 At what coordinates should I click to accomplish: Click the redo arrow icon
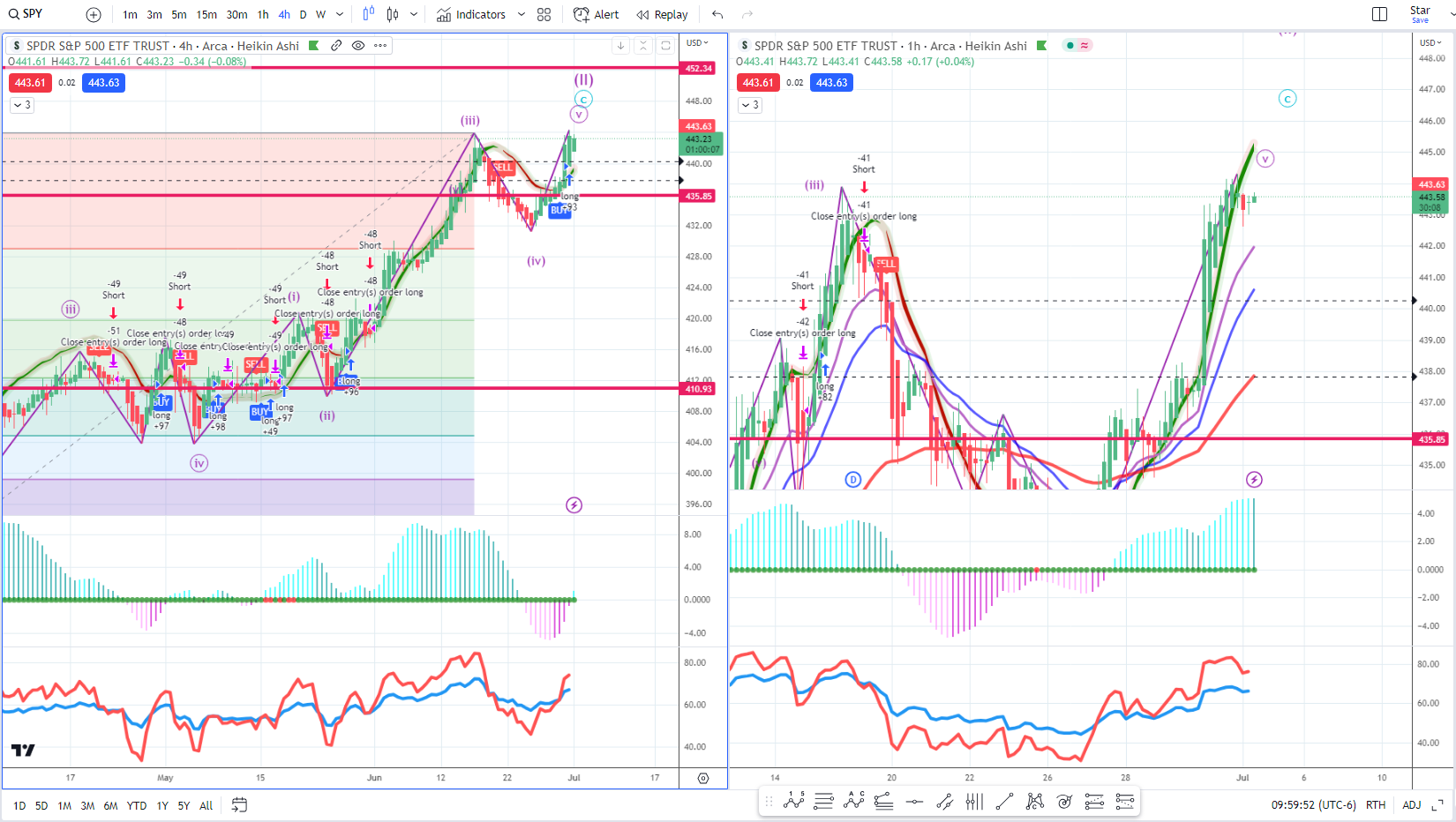pyautogui.click(x=747, y=14)
